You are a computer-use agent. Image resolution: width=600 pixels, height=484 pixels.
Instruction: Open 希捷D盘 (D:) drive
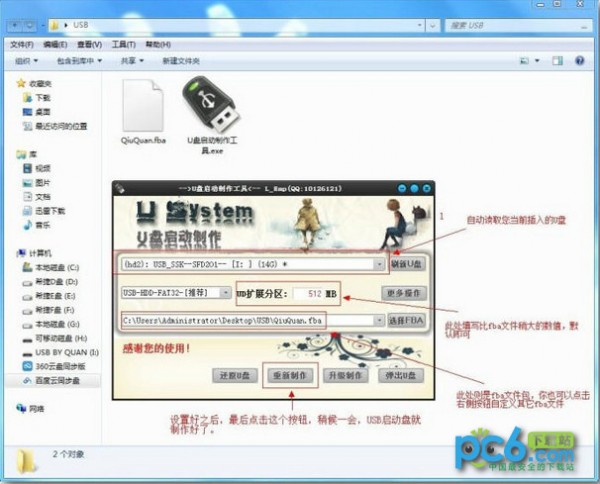pos(51,282)
